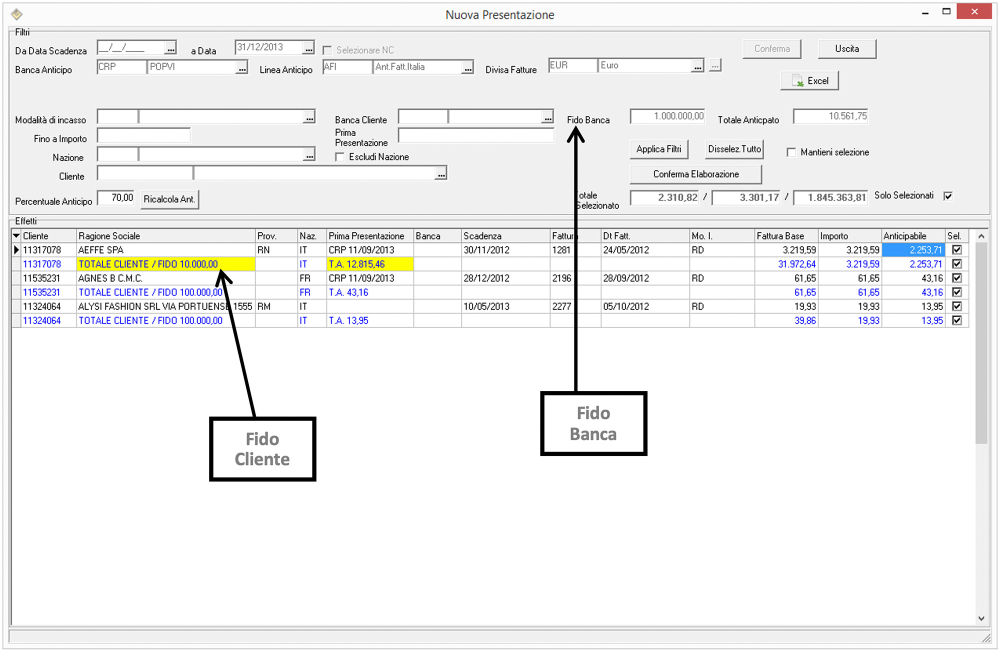Screen dimensions: 1000x653
Task: Open the Modalità di incasso lookup
Action: pyautogui.click(x=308, y=119)
